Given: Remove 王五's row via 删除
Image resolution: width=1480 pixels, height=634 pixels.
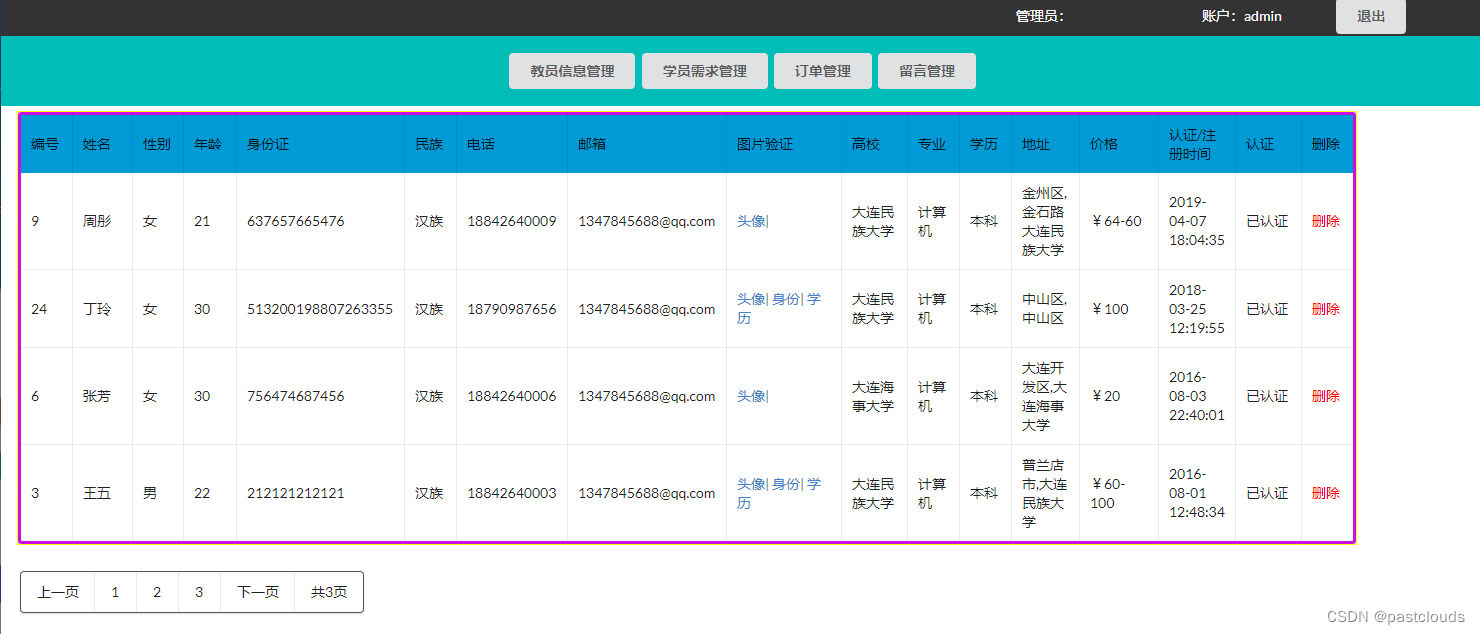Looking at the screenshot, I should (x=1325, y=492).
